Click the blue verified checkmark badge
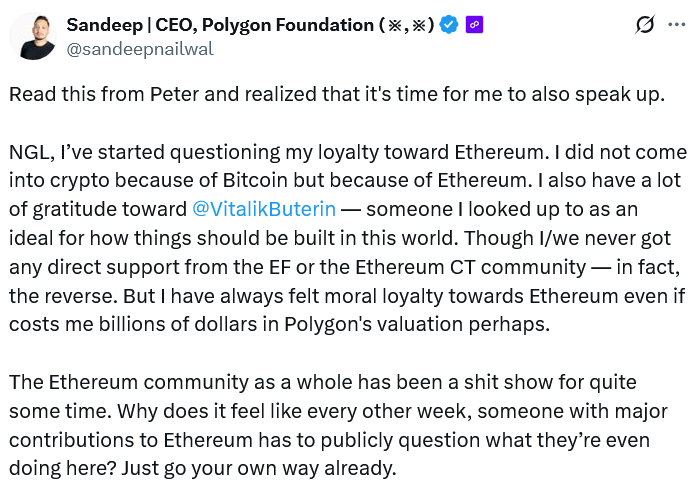 450,25
